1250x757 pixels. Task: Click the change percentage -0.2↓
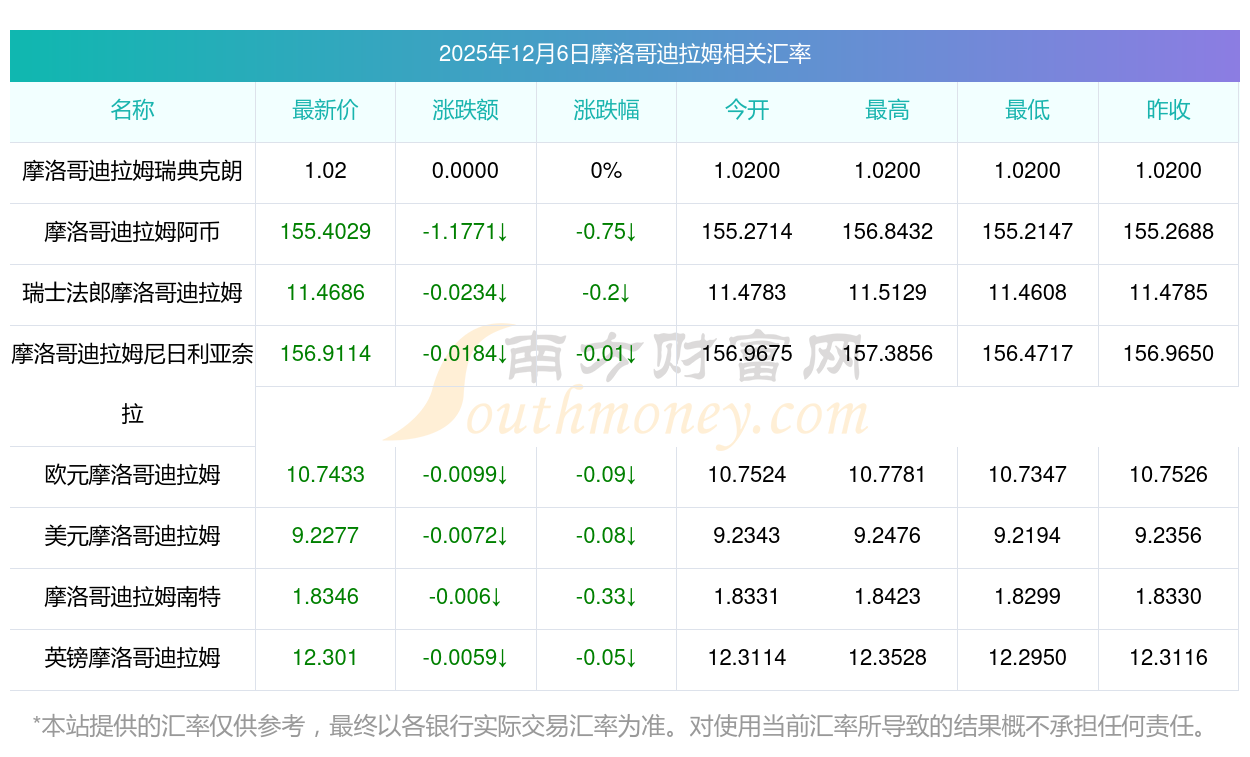click(x=606, y=293)
